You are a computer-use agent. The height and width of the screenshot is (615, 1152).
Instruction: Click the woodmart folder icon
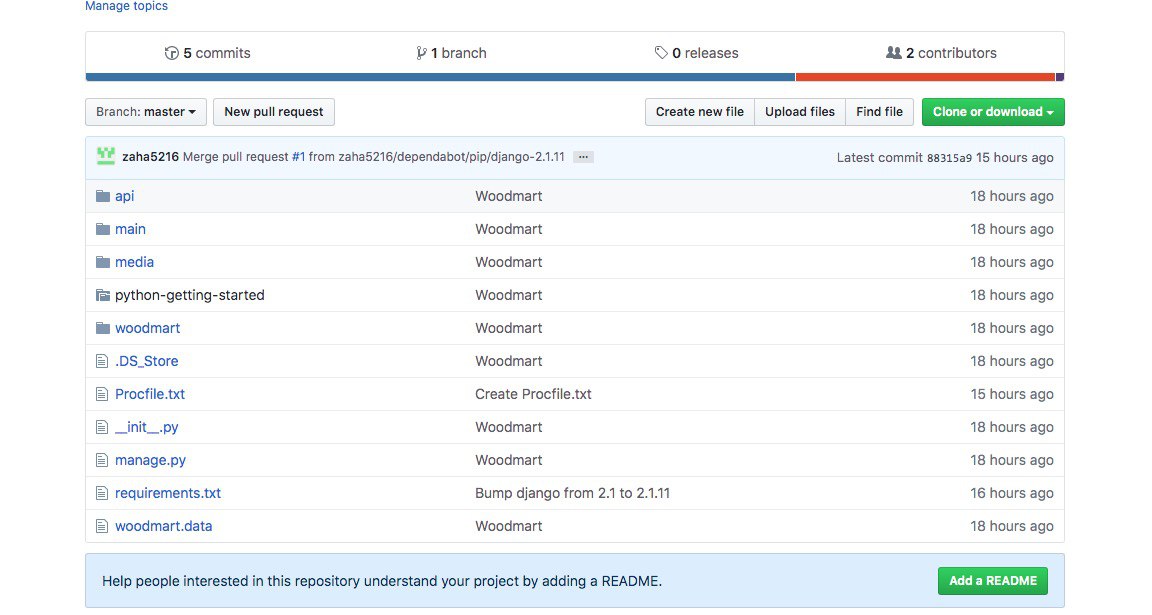tap(103, 328)
